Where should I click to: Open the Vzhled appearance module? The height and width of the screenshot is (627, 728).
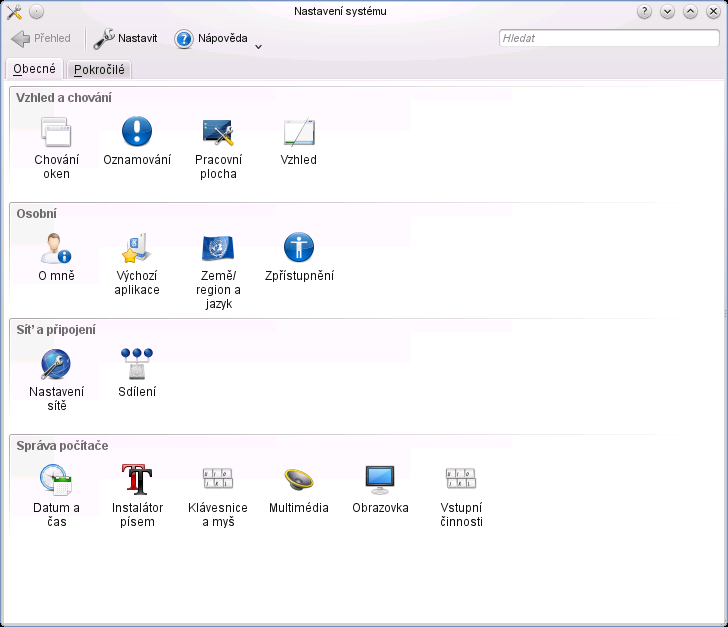coord(299,142)
